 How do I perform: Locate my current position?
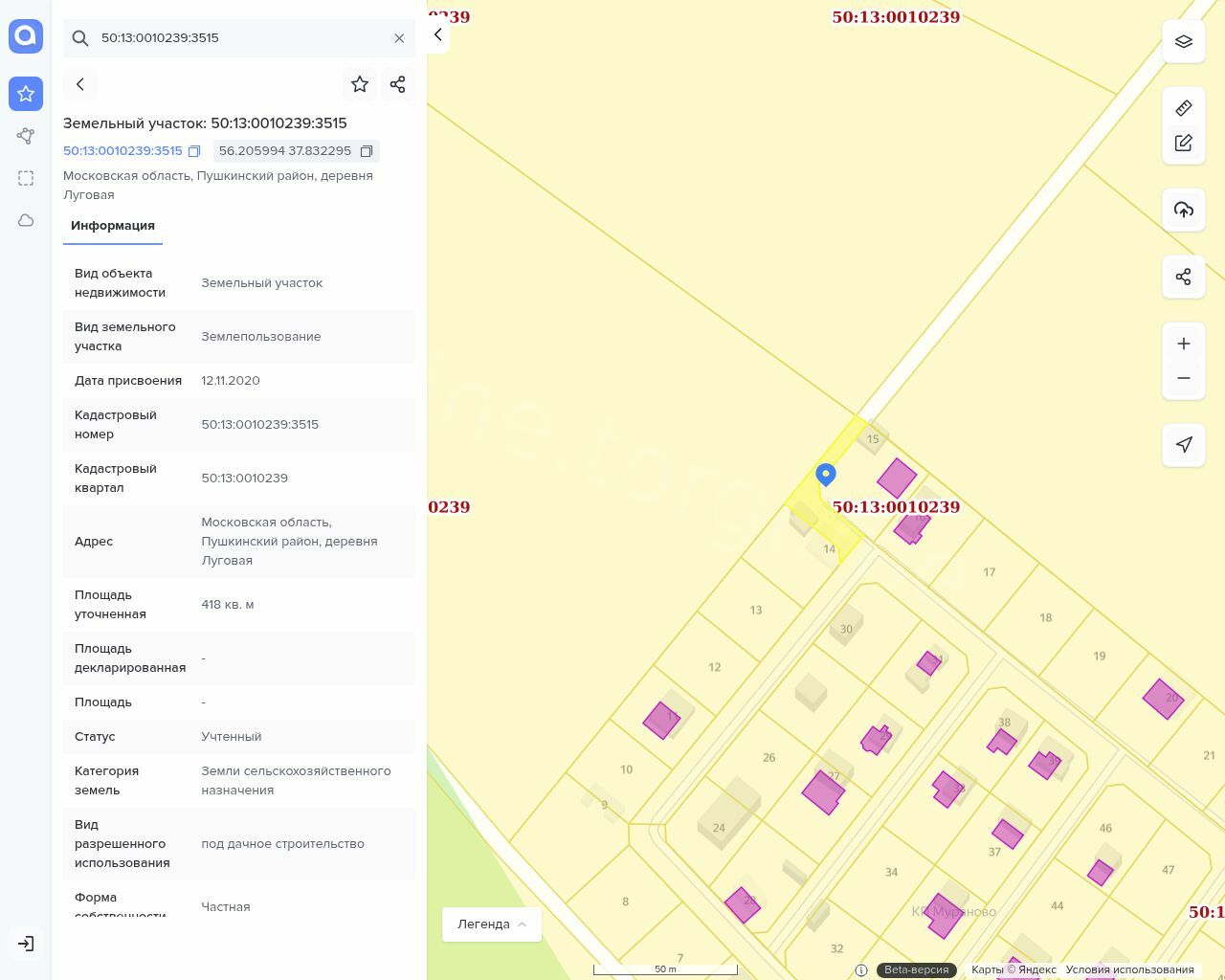(1184, 444)
